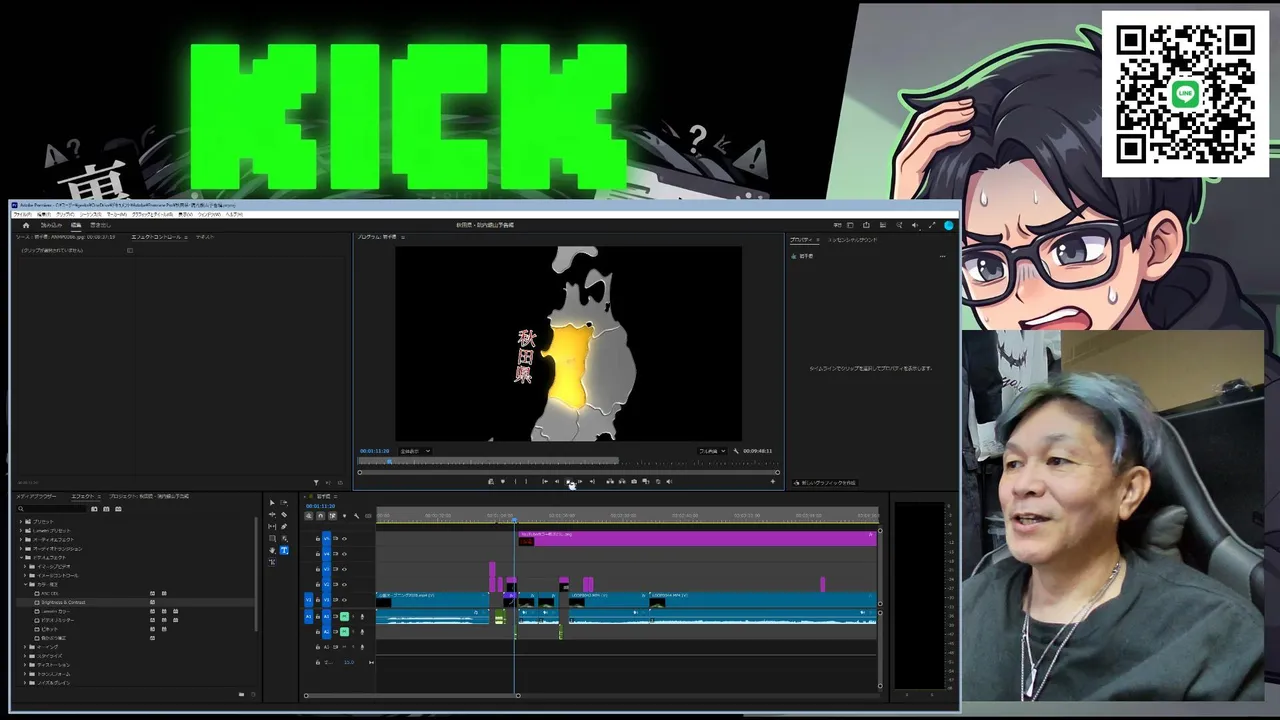
Task: Open the シーケンス menu
Action: click(x=91, y=214)
